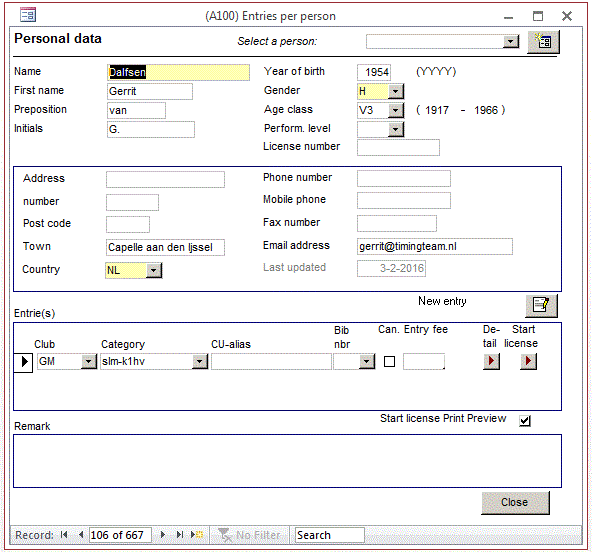The image size is (592, 552).
Task: Open the Age class V3 dropdown
Action: [396, 110]
